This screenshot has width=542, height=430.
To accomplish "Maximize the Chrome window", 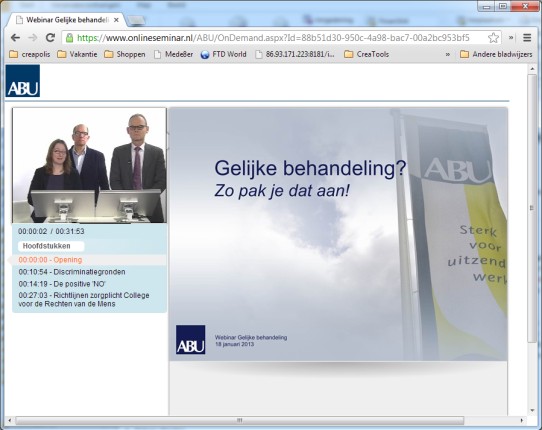I will point(503,6).
